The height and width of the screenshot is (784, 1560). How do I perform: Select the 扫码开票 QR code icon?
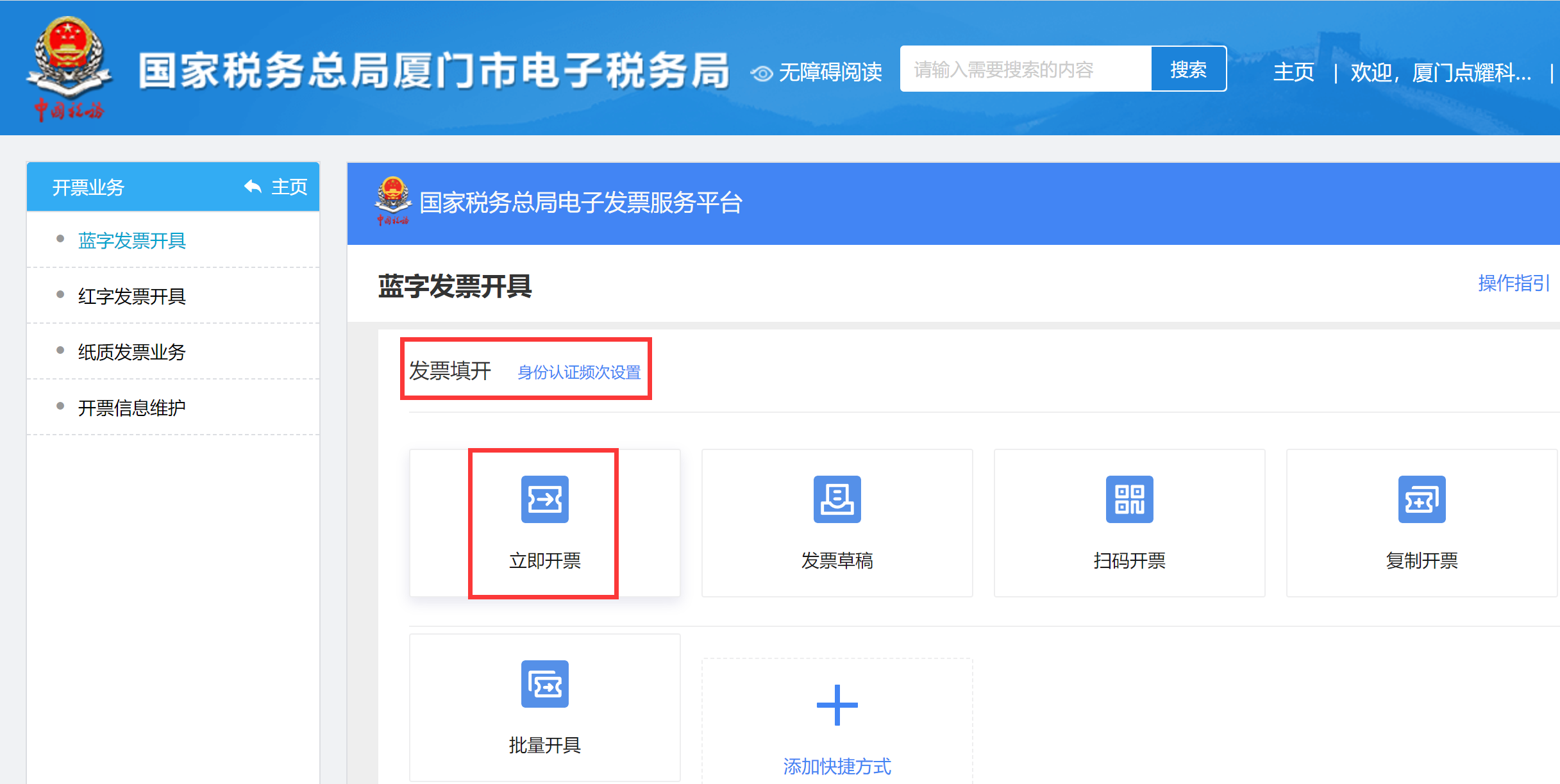tap(1129, 499)
